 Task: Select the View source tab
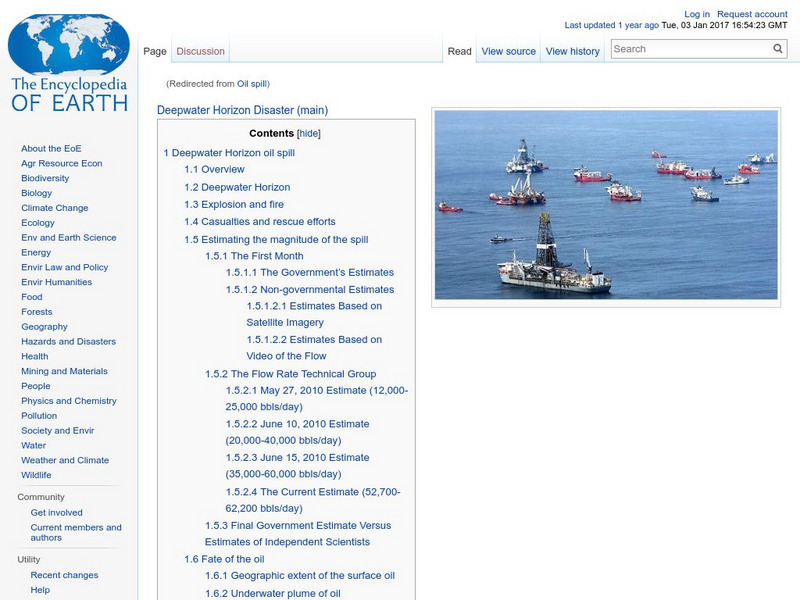(509, 50)
